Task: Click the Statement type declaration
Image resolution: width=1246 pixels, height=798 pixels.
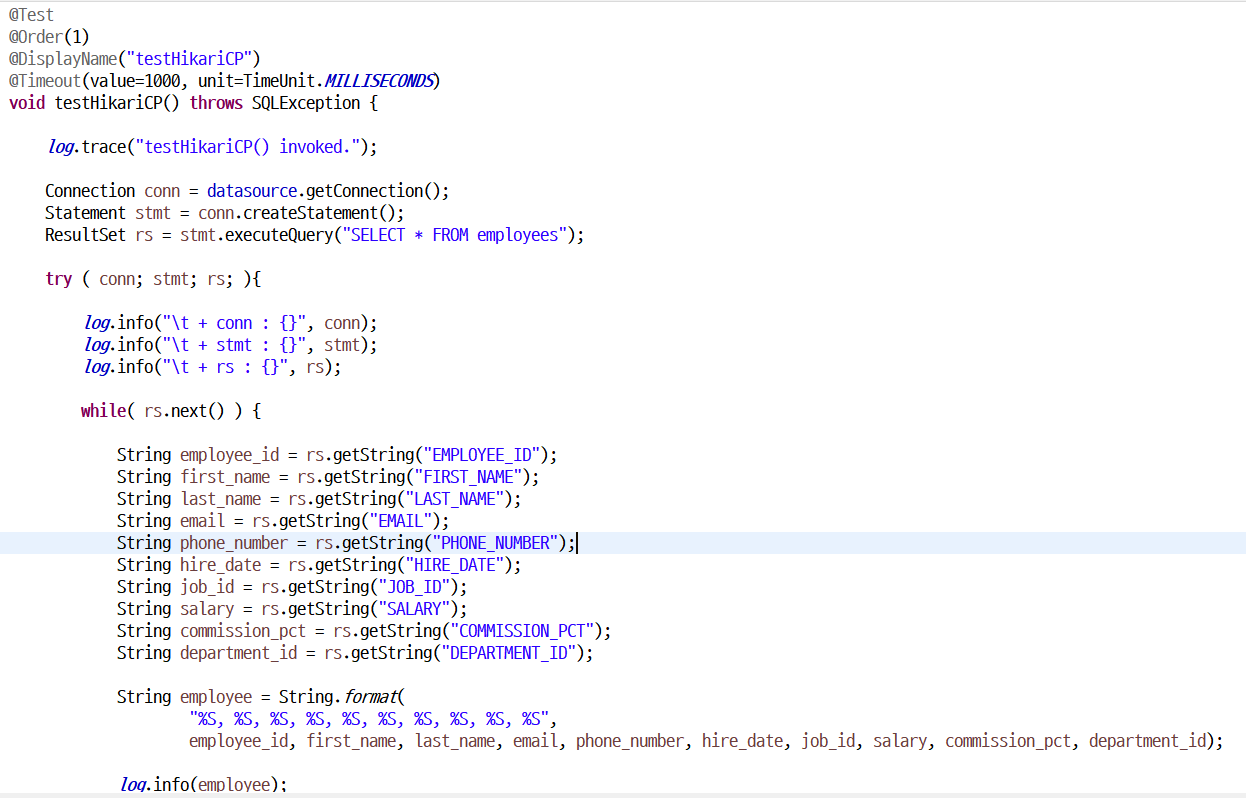Action: coord(86,213)
